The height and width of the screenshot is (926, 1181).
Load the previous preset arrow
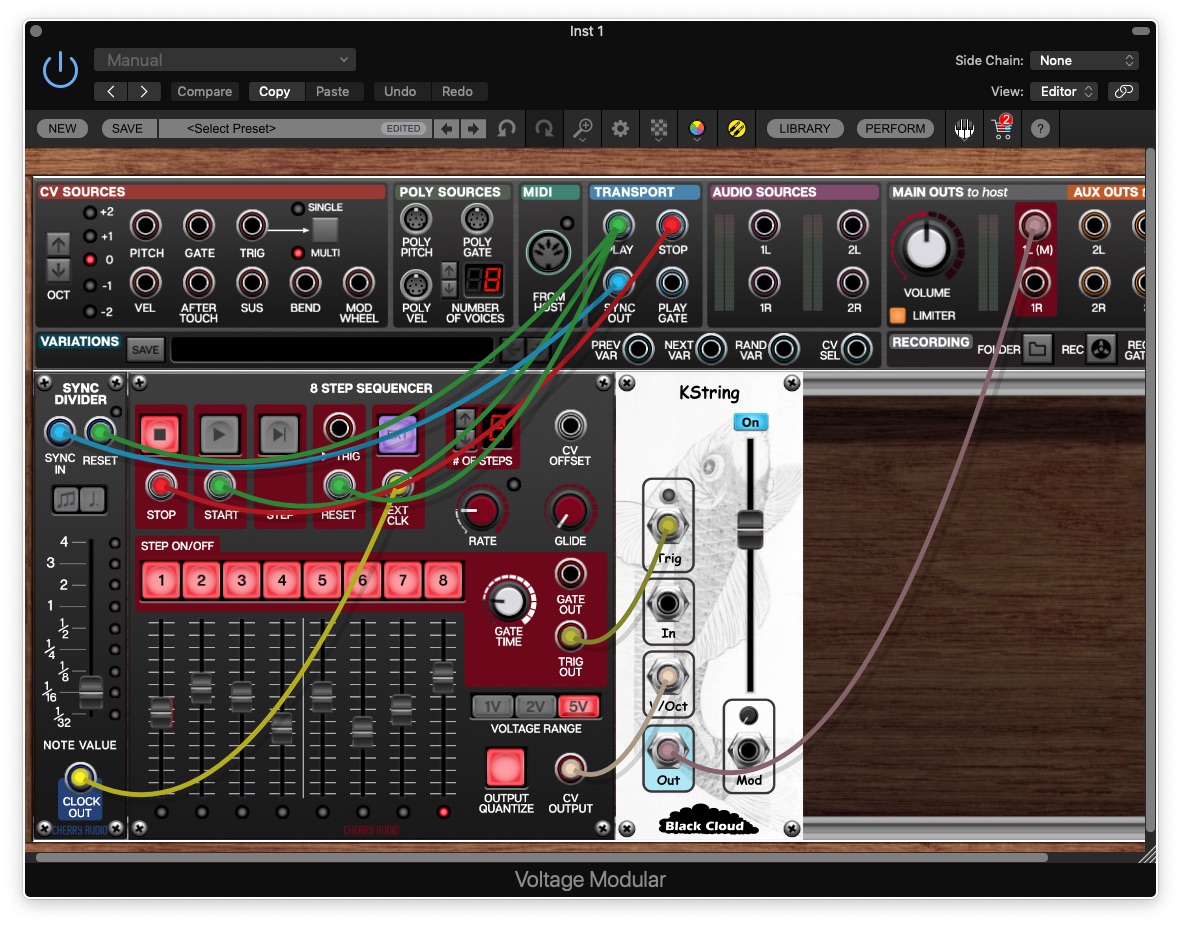tap(447, 129)
